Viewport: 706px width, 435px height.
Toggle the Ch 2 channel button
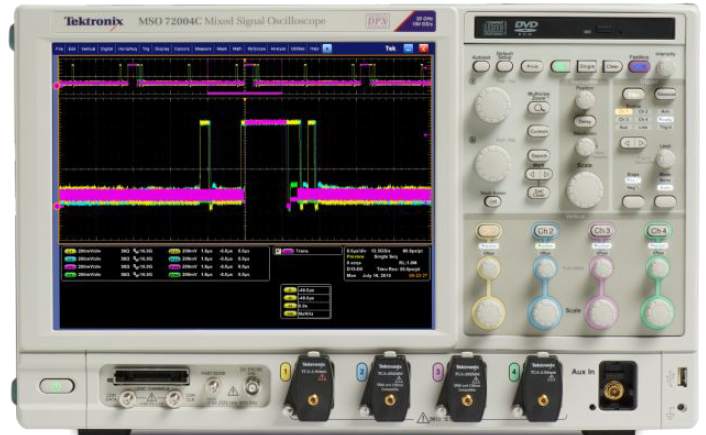tap(545, 231)
